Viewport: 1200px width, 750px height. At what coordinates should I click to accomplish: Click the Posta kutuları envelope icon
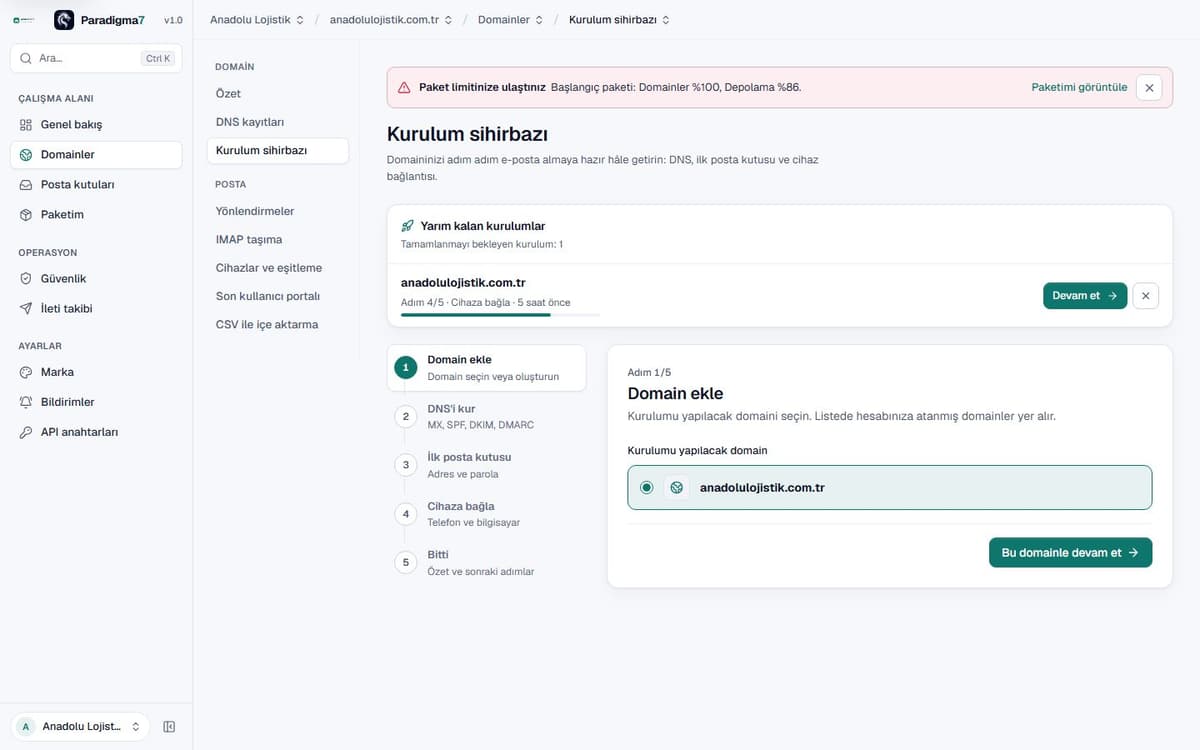tap(26, 185)
